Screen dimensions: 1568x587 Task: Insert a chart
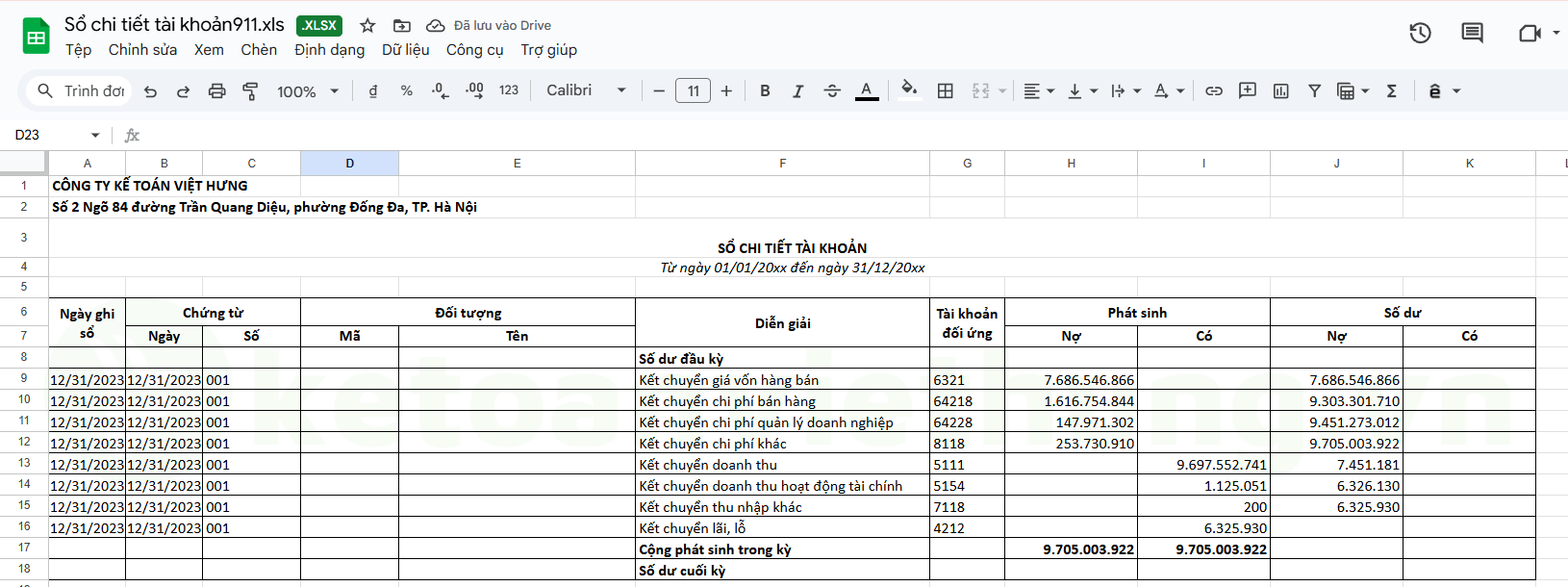coord(1281,91)
